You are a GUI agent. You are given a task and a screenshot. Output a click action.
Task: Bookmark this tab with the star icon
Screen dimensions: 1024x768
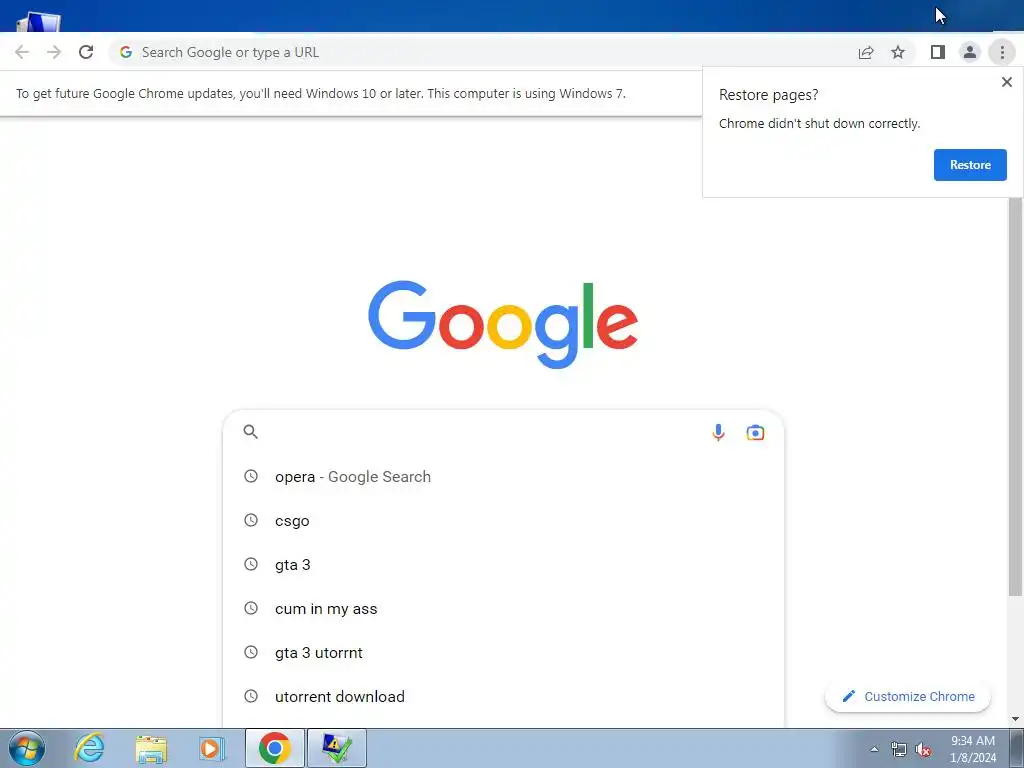point(899,52)
